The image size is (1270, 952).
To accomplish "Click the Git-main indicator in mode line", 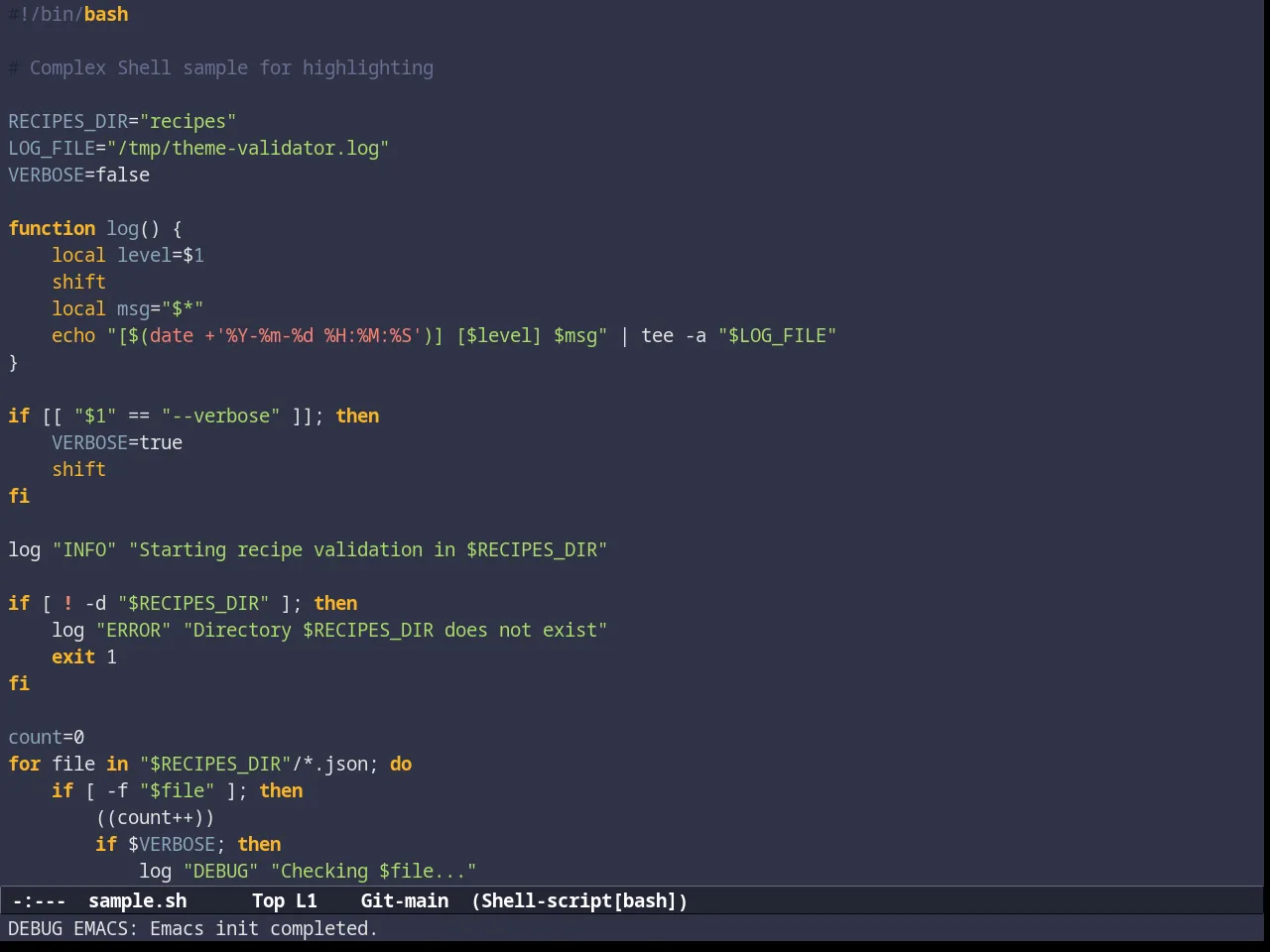I will pyautogui.click(x=405, y=900).
